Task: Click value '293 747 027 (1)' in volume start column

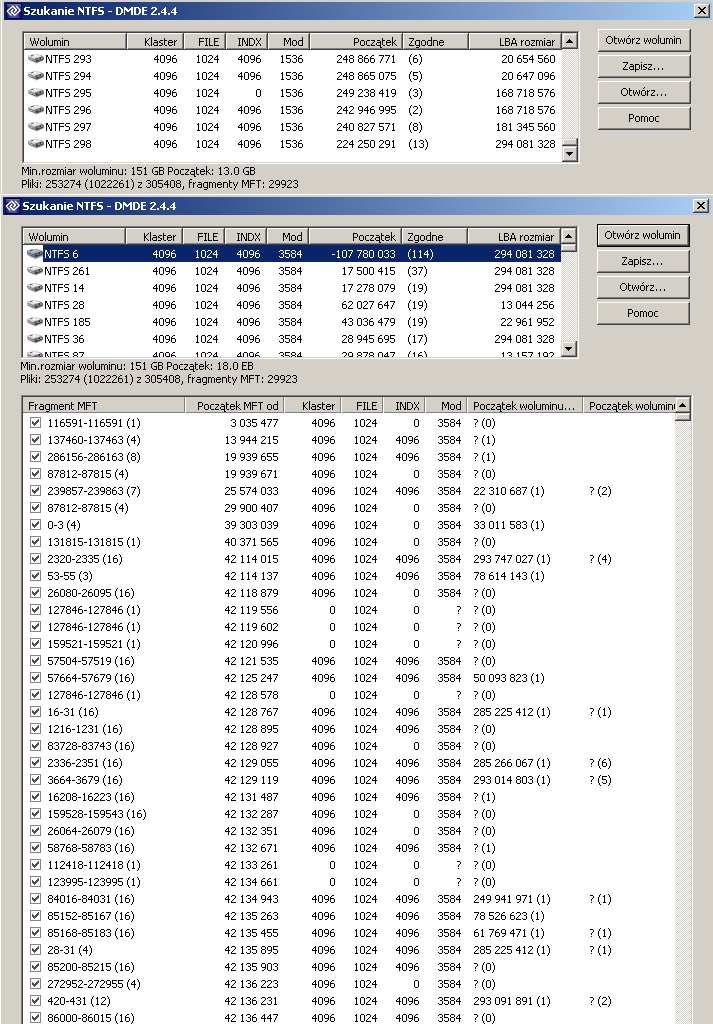Action: [512, 558]
